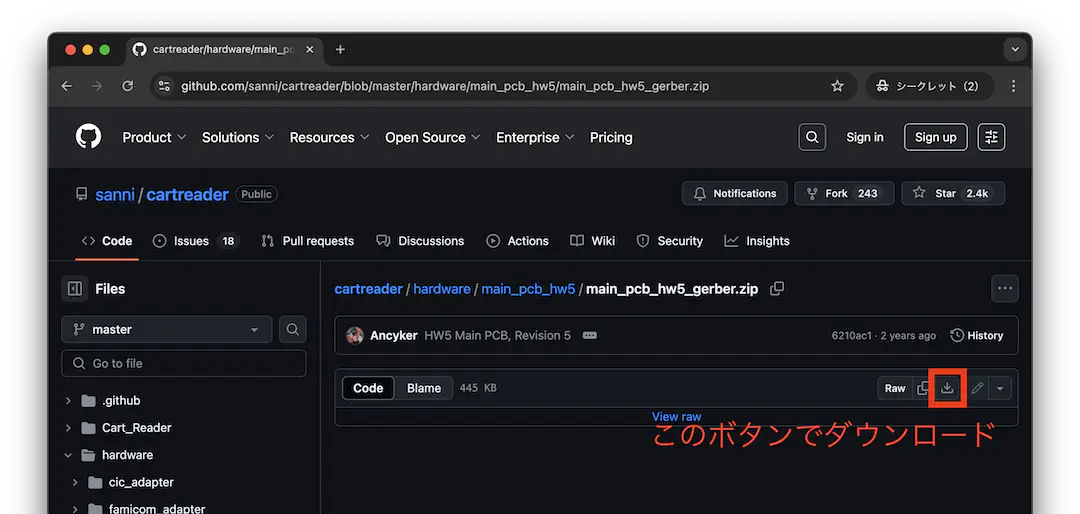The image size is (1080, 514).
Task: Switch to the Discussions tab
Action: coord(420,241)
